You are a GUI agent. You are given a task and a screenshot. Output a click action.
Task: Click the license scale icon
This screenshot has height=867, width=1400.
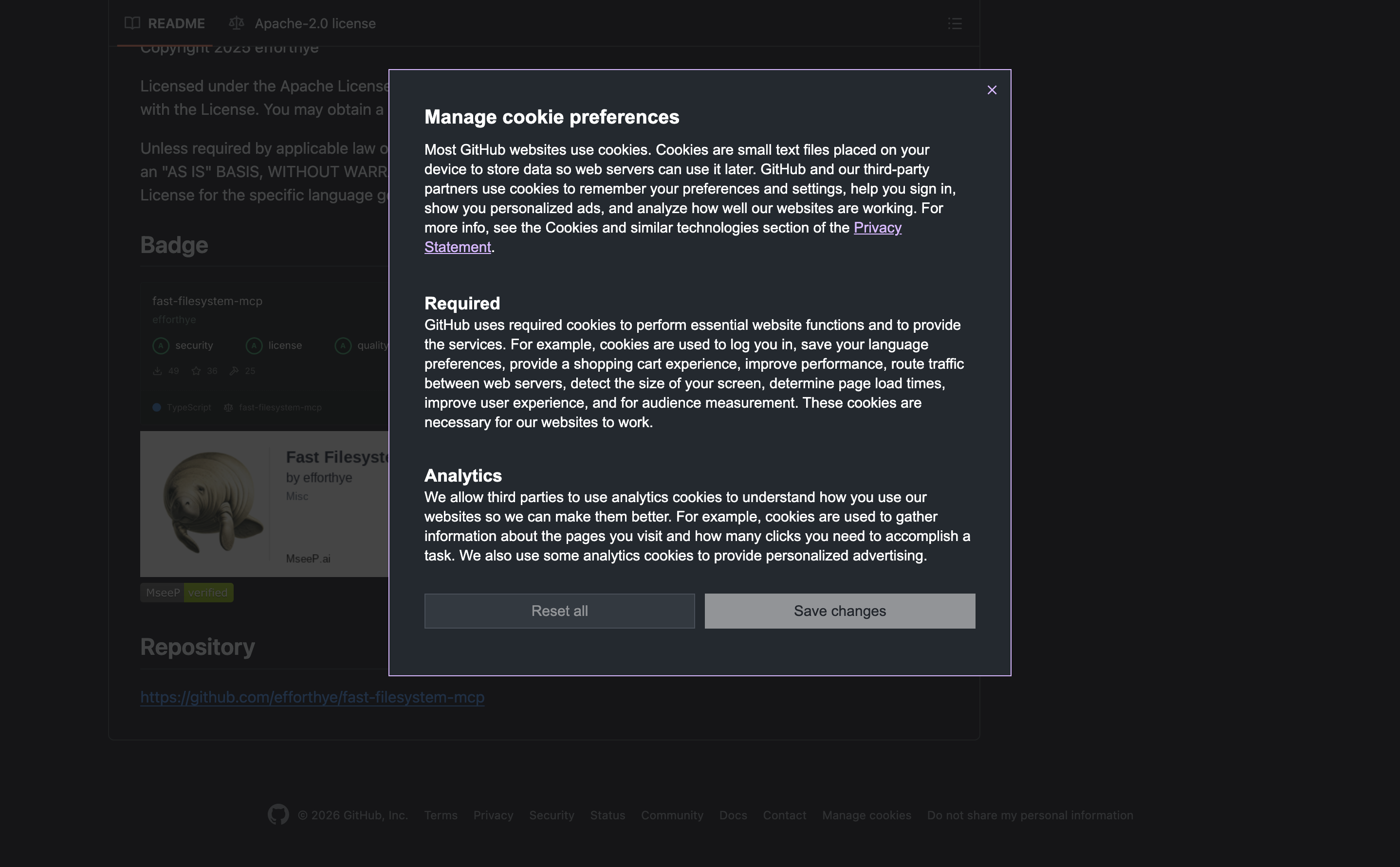(x=236, y=23)
